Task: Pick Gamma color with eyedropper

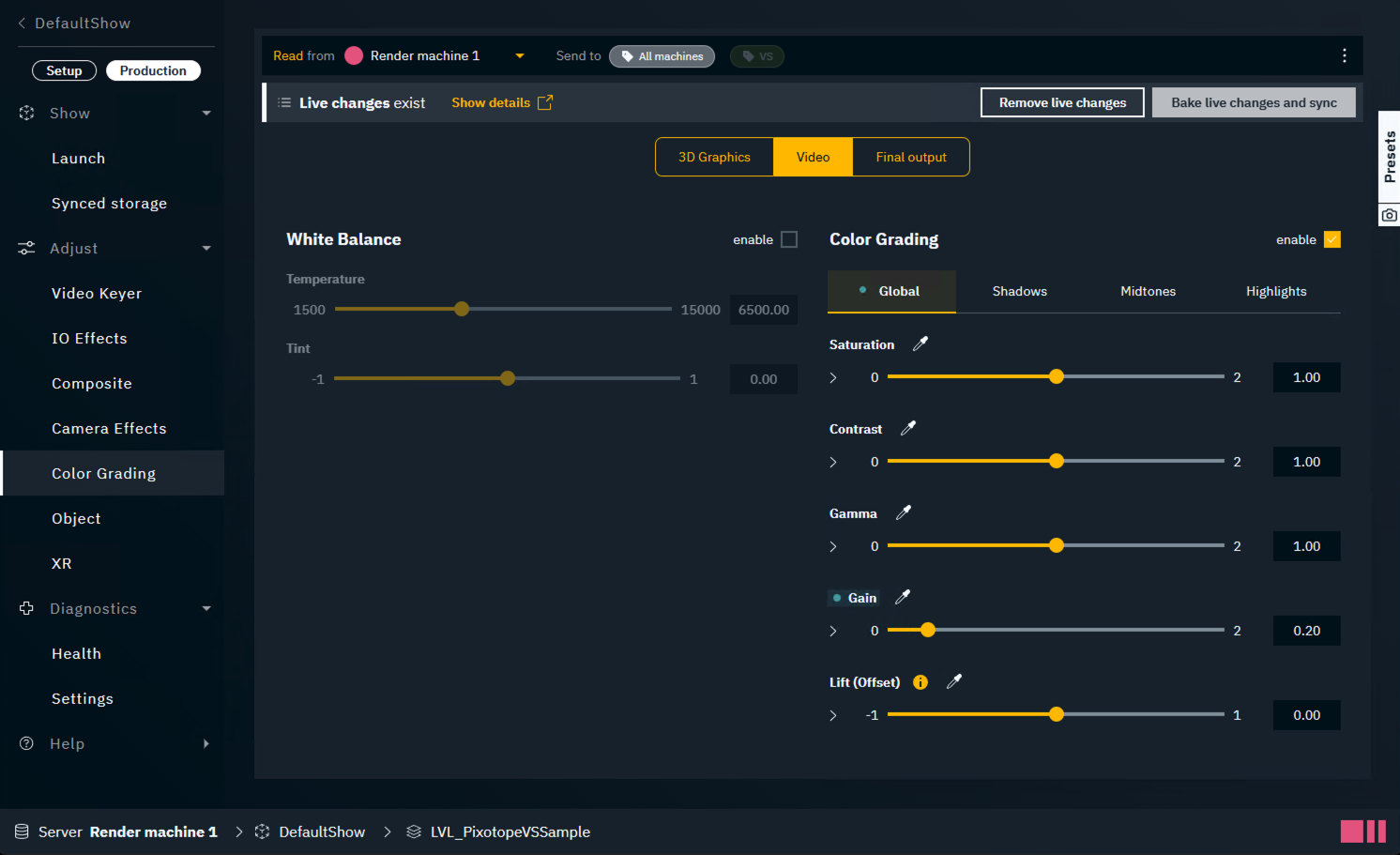Action: [904, 513]
